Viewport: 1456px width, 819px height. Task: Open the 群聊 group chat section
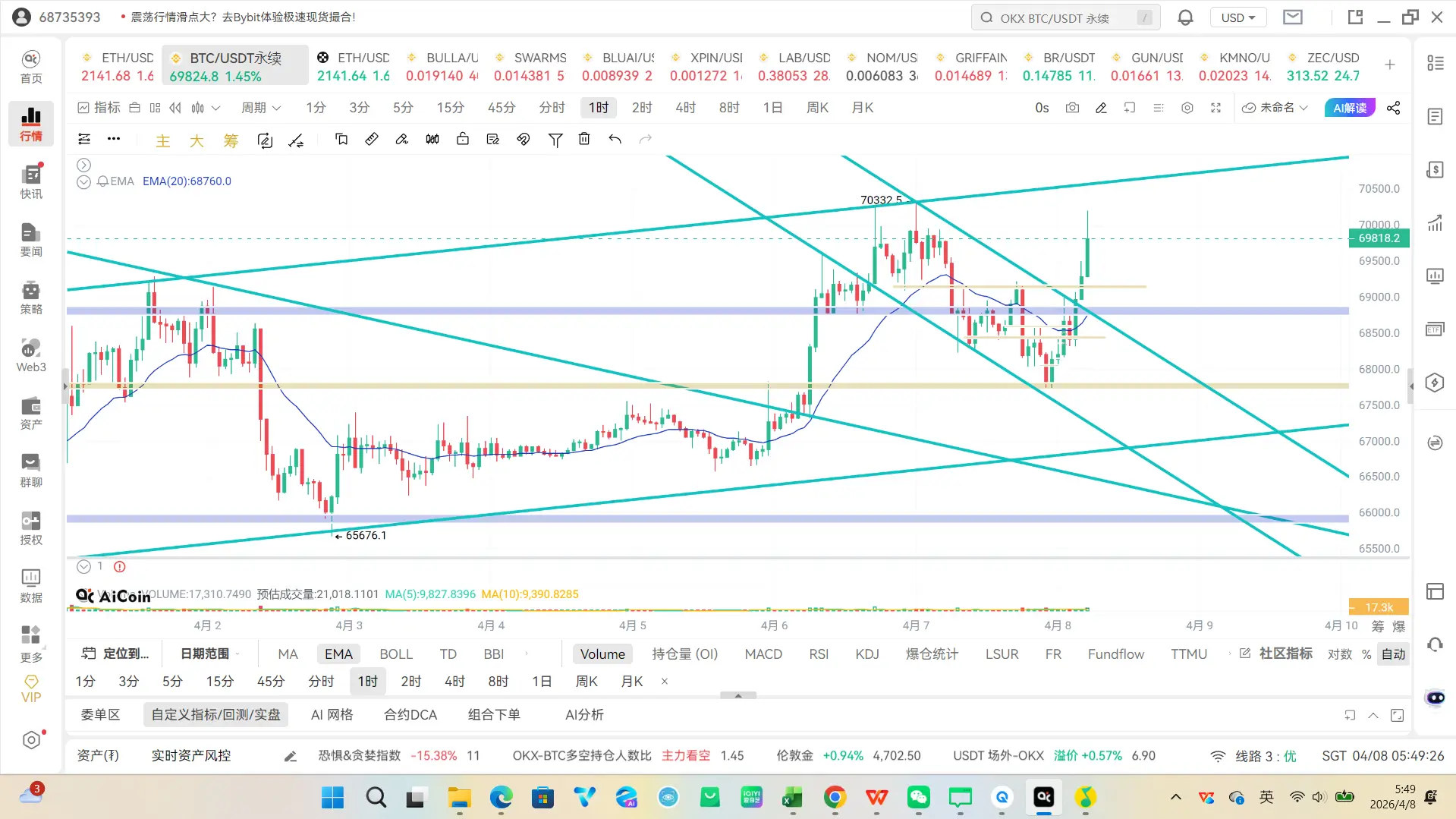pos(31,471)
